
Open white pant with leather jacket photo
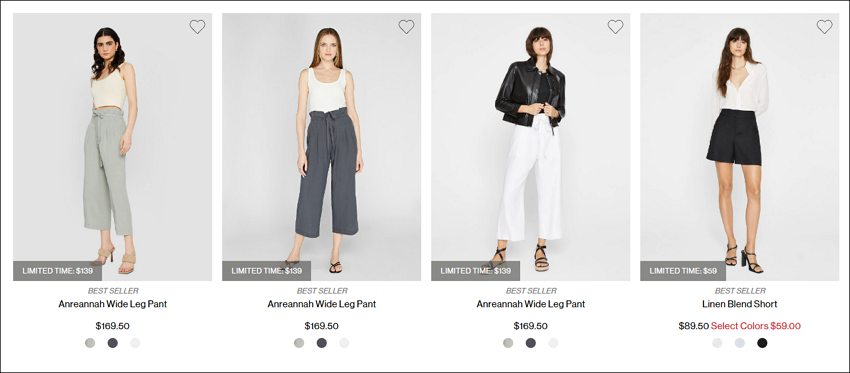[x=531, y=147]
